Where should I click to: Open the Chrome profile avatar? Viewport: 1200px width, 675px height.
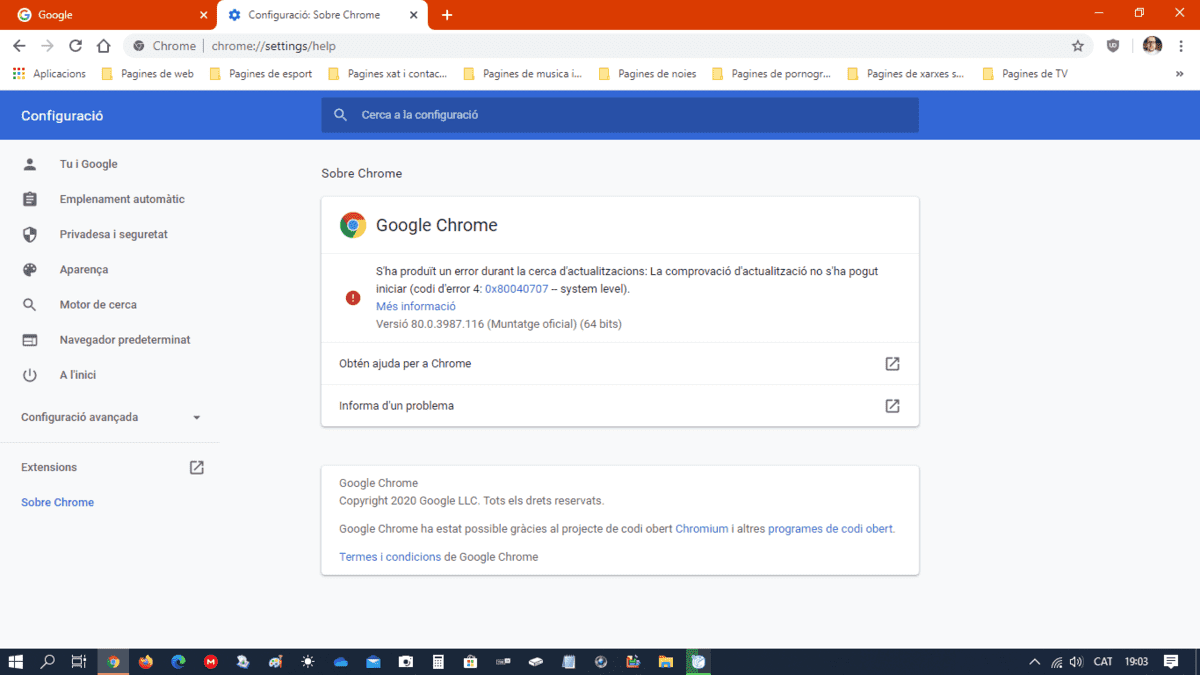click(1152, 46)
